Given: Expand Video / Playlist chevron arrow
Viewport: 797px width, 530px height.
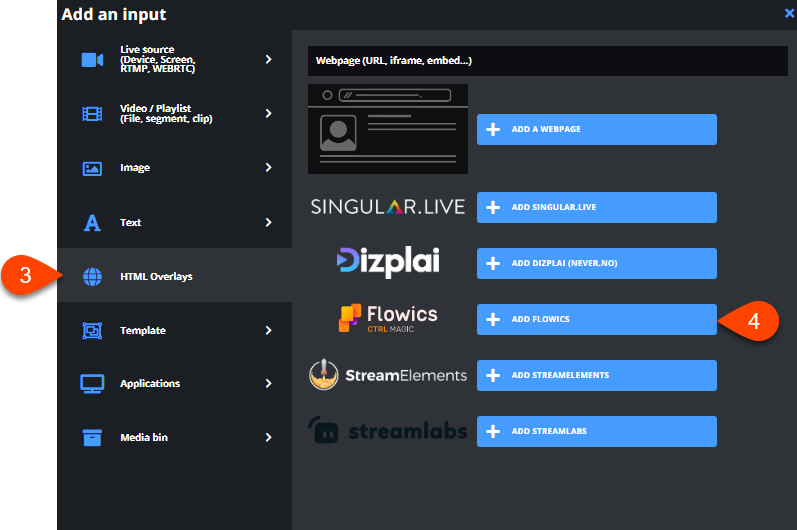Looking at the screenshot, I should [268, 113].
